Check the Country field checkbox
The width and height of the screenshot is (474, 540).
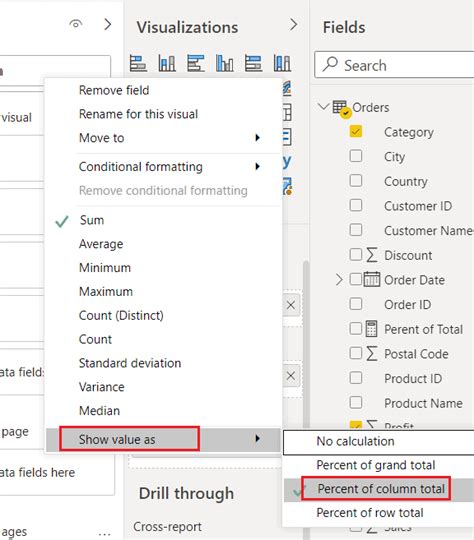(x=356, y=180)
